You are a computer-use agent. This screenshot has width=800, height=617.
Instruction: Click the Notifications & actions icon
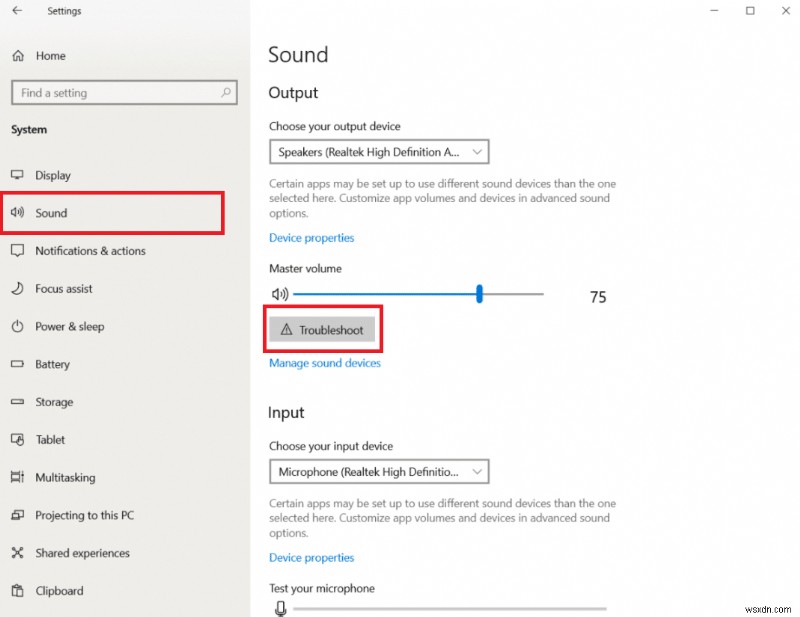coord(17,251)
